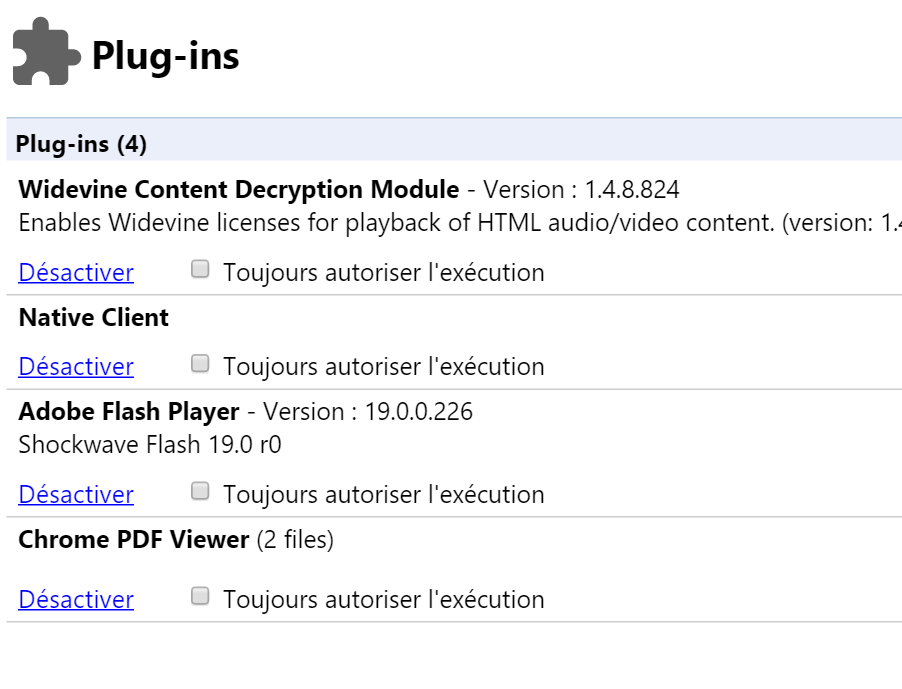Click the (2 files) text
Image resolution: width=902 pixels, height=689 pixels.
pyautogui.click(x=295, y=540)
